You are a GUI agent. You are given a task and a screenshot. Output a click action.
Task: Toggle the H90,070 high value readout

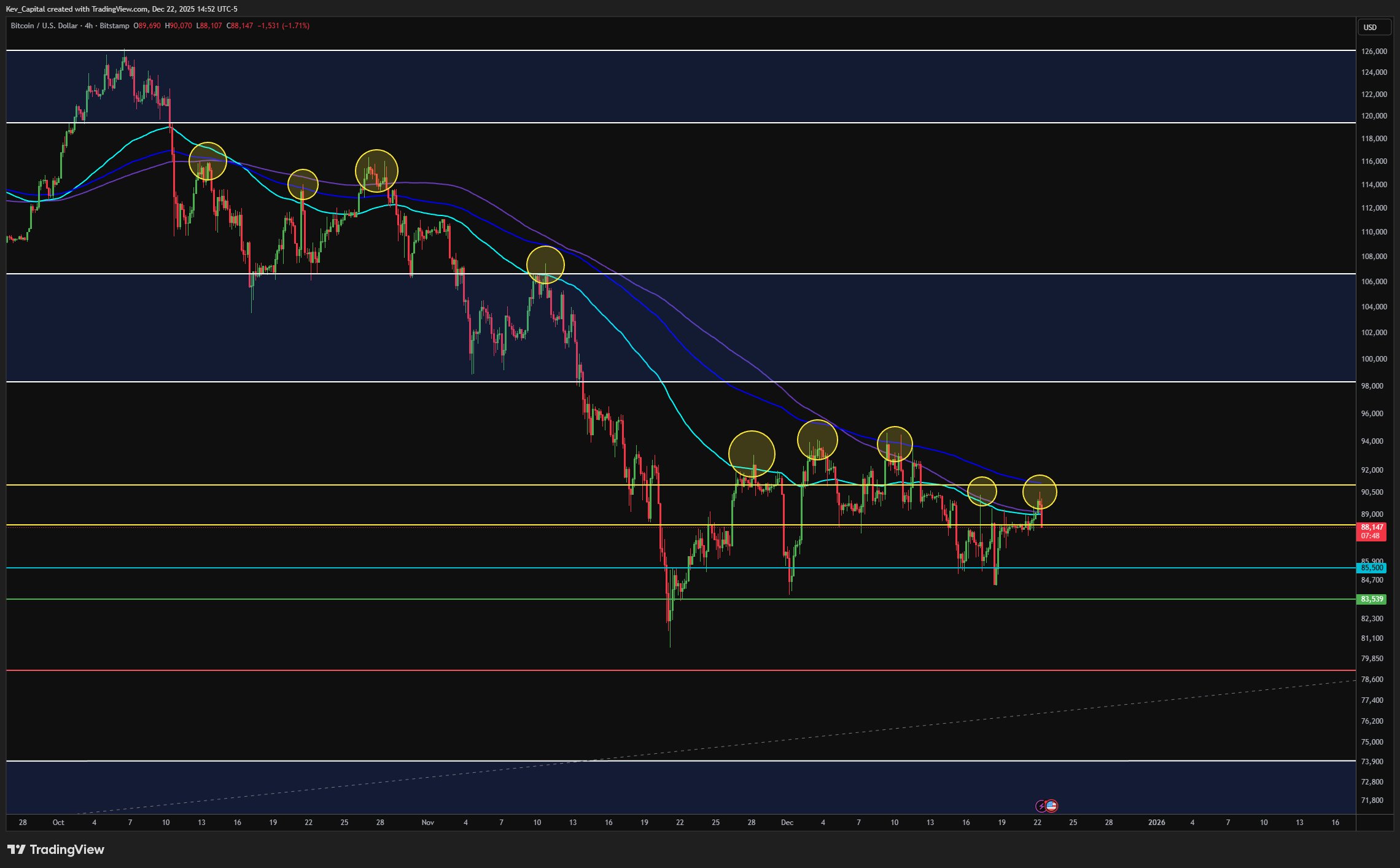click(x=178, y=26)
